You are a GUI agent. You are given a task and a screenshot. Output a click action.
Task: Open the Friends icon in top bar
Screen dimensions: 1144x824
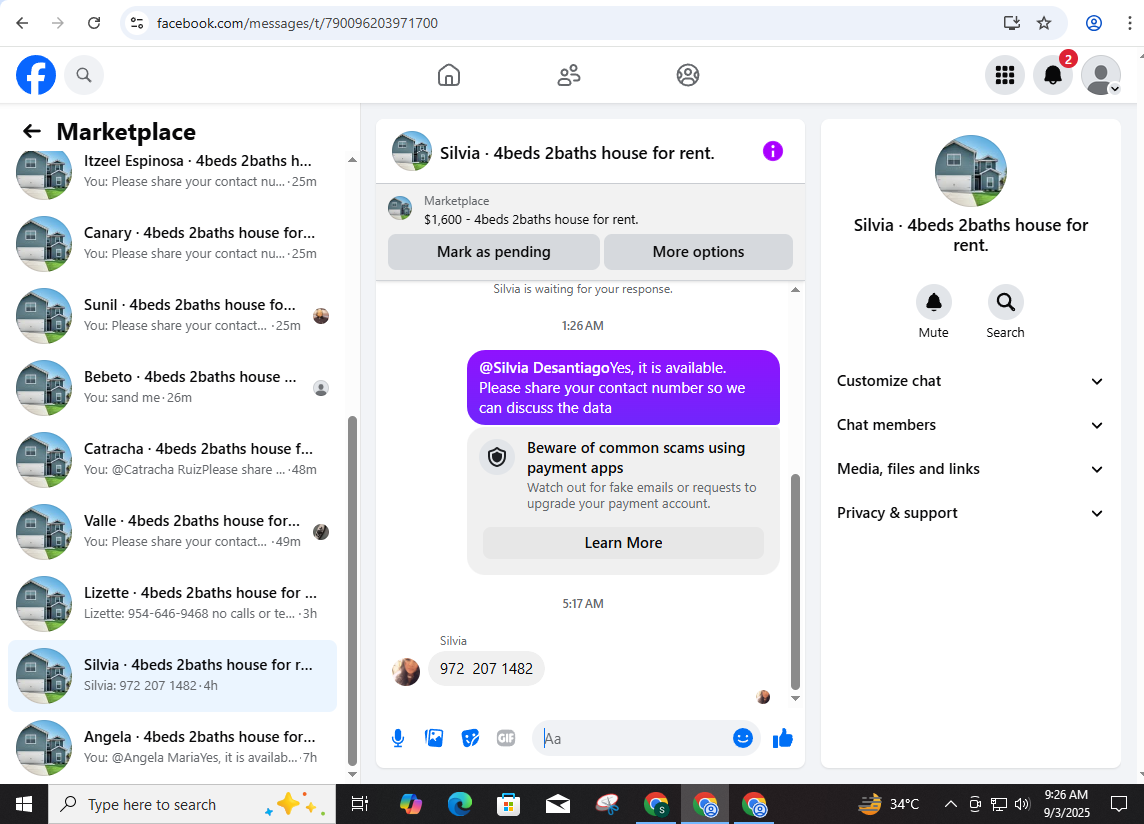[568, 75]
